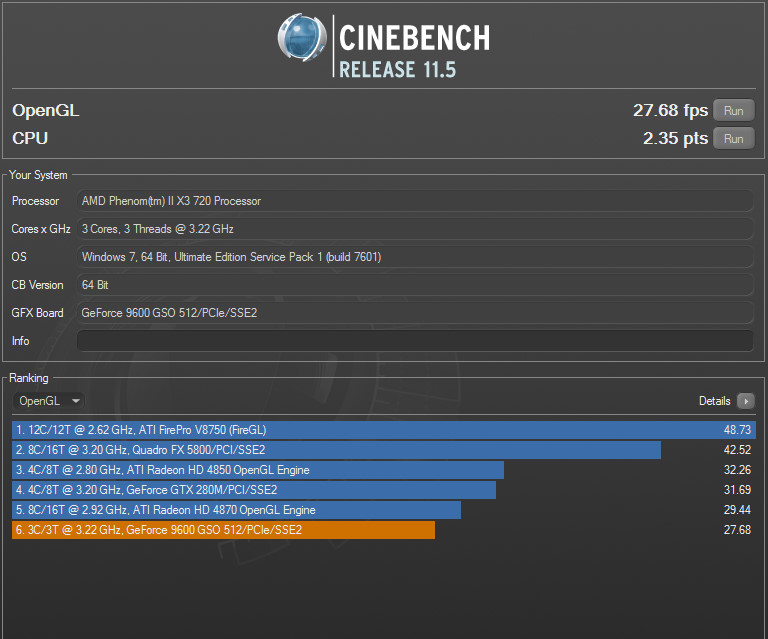Select the Cores x GHz value field
This screenshot has width=768, height=639.
pyautogui.click(x=415, y=229)
